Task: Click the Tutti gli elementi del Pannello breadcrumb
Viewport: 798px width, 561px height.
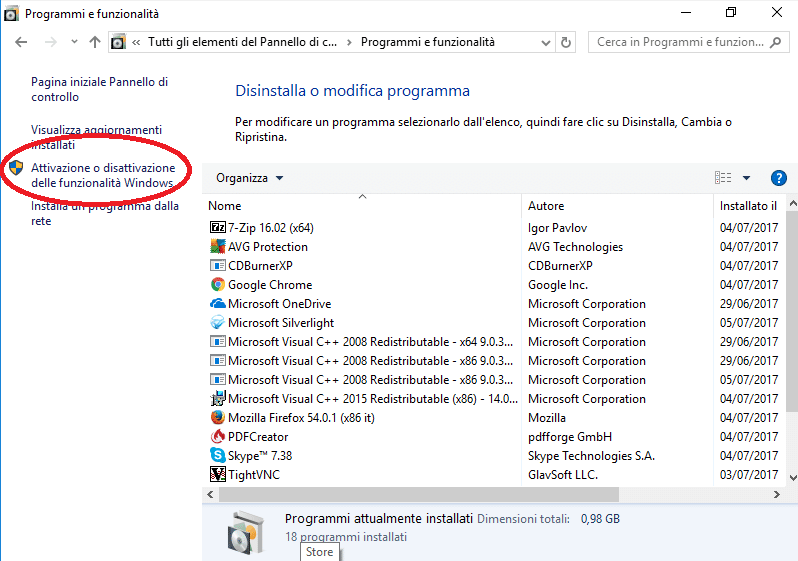Action: [242, 42]
